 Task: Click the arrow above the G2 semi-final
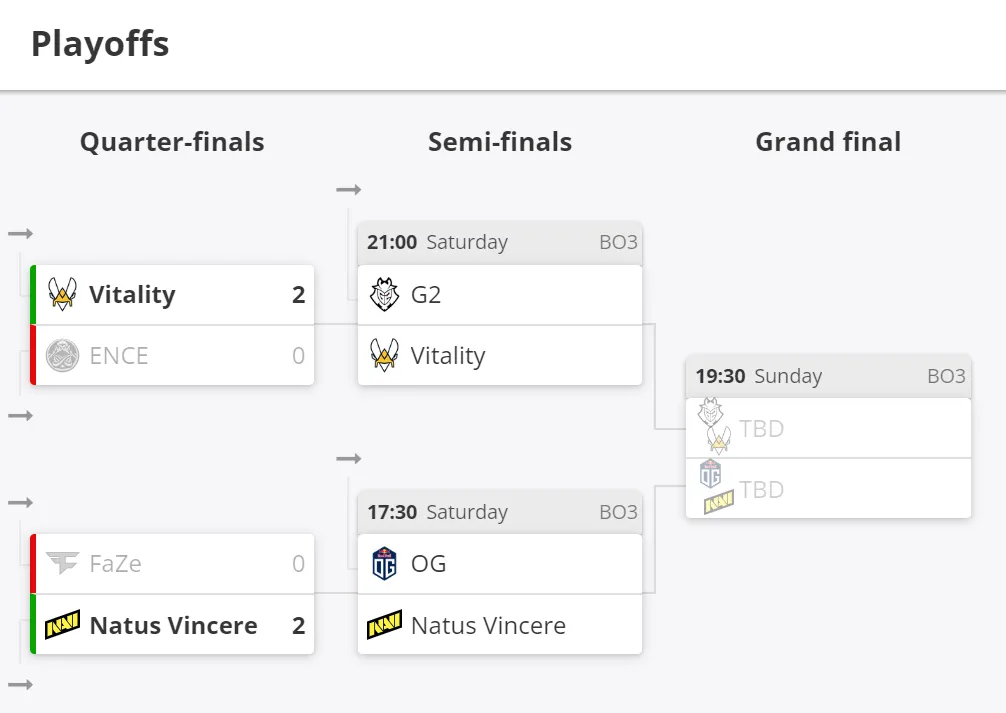348,189
